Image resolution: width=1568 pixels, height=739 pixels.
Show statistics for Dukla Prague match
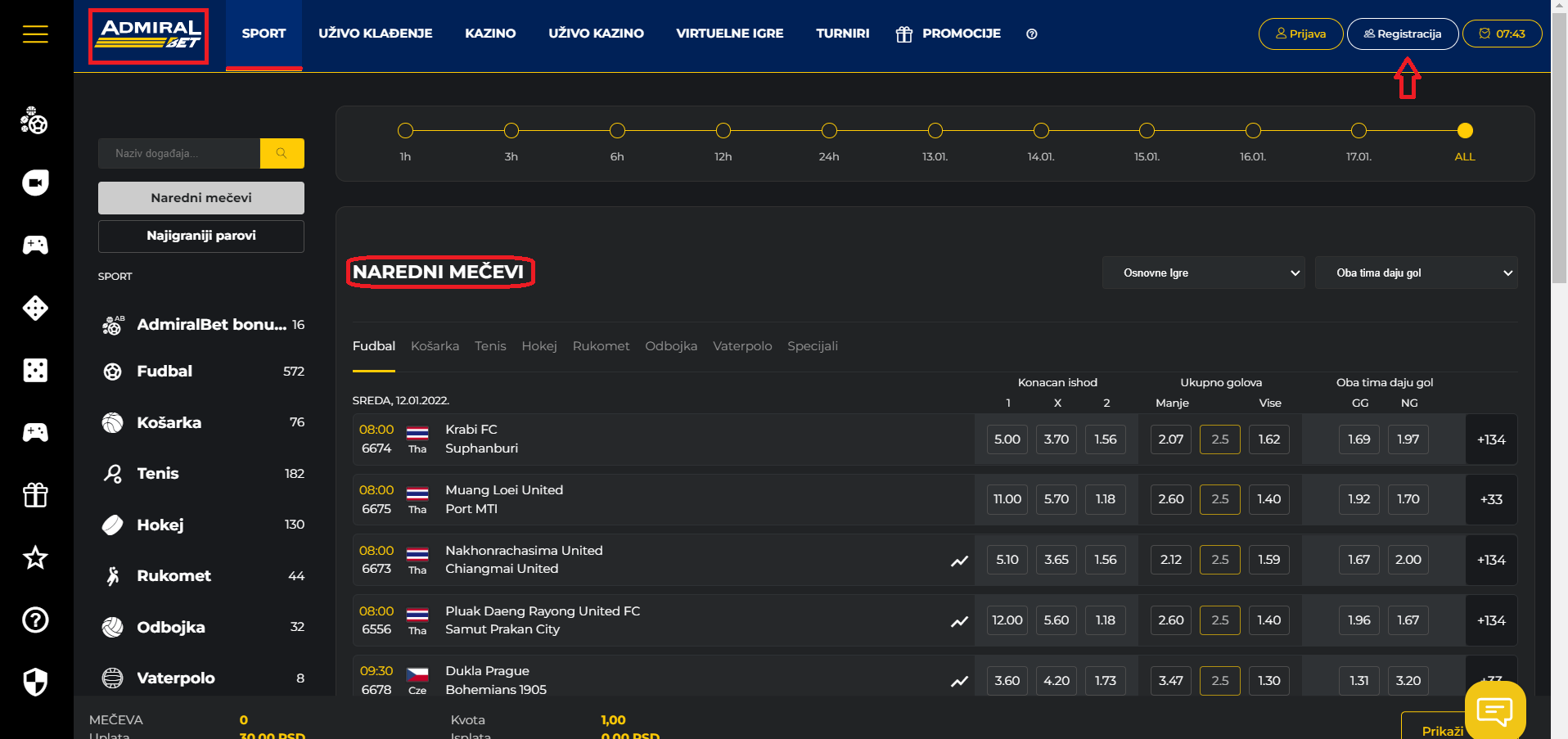tap(959, 681)
